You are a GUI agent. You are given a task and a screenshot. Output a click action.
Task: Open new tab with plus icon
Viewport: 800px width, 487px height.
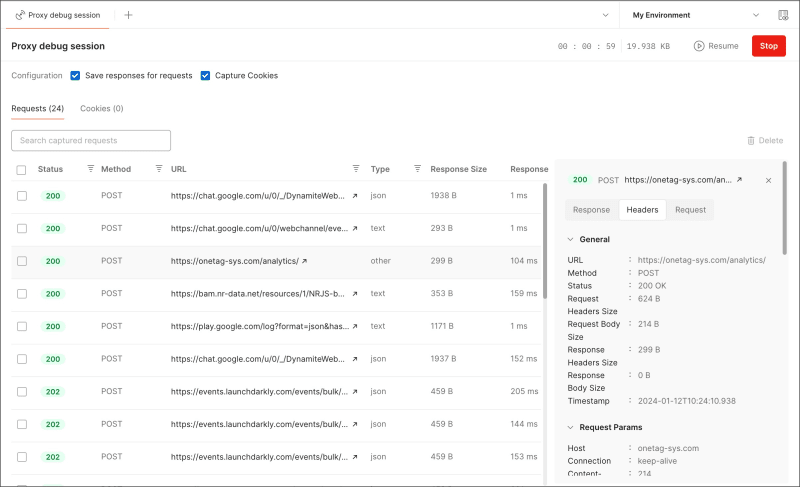click(x=129, y=15)
